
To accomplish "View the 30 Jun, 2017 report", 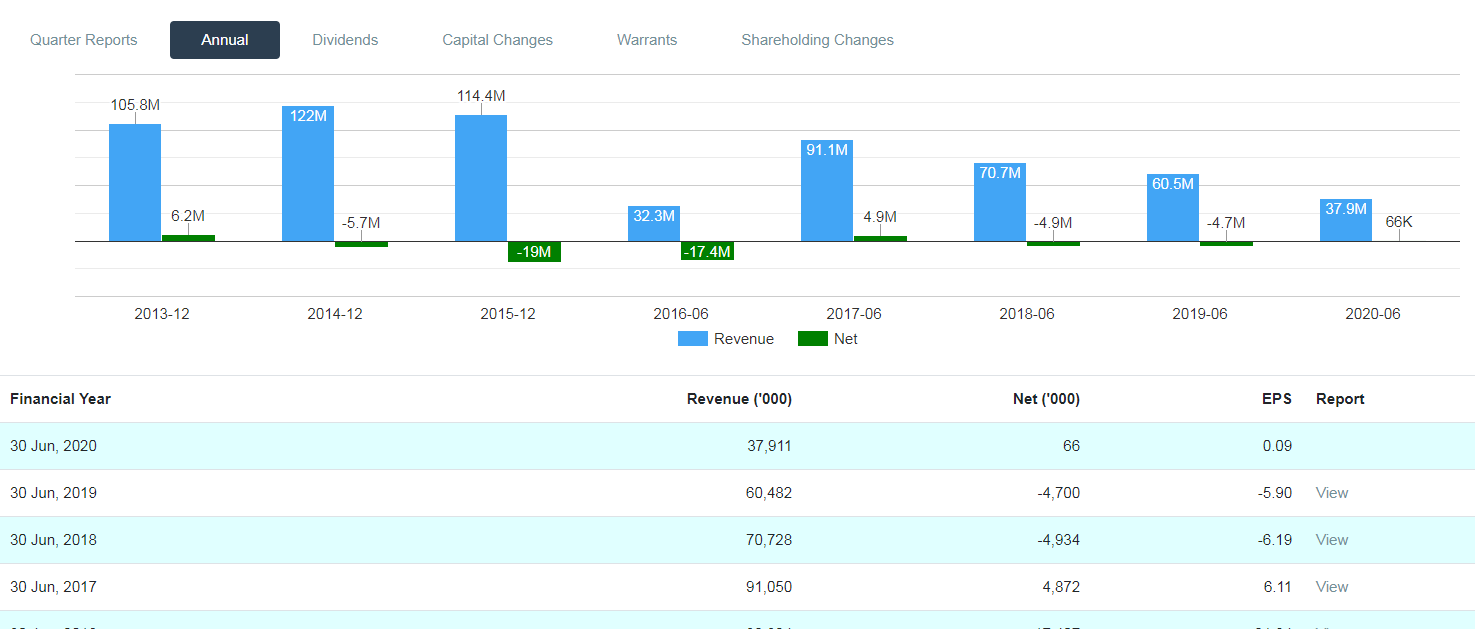I will 1332,587.
